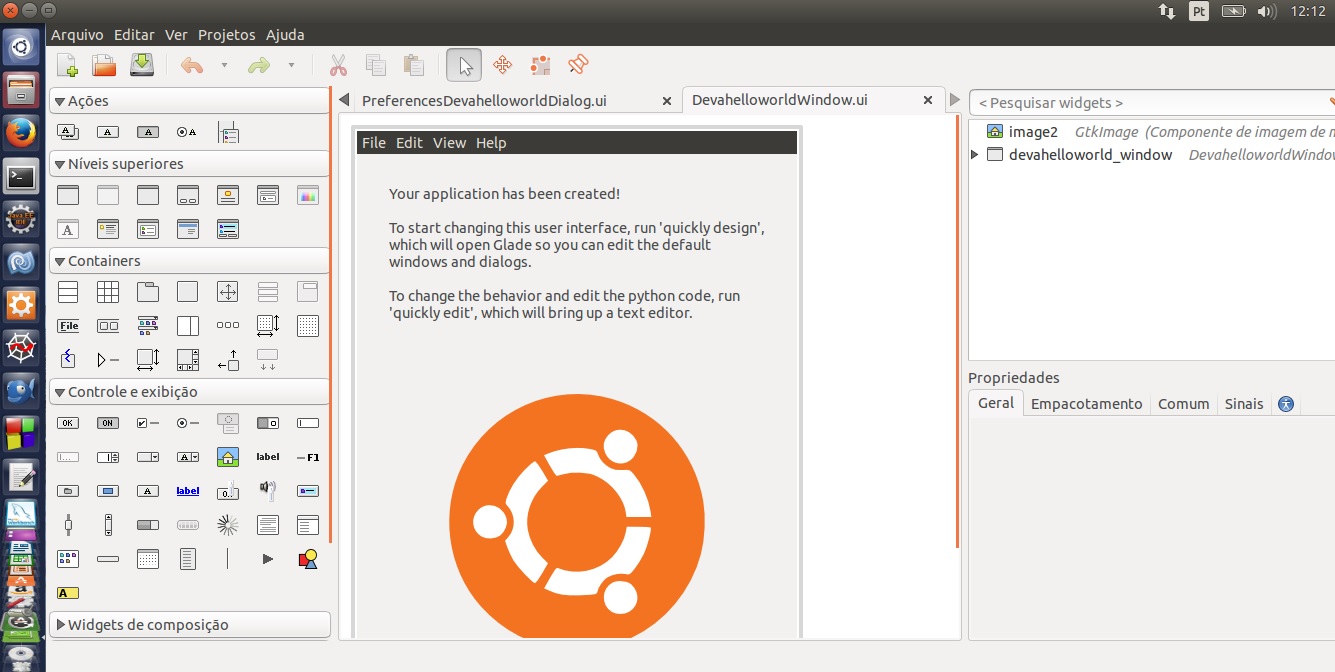Screen dimensions: 1335x672
Task: Toggle the margin edit mode
Action: click(x=540, y=66)
